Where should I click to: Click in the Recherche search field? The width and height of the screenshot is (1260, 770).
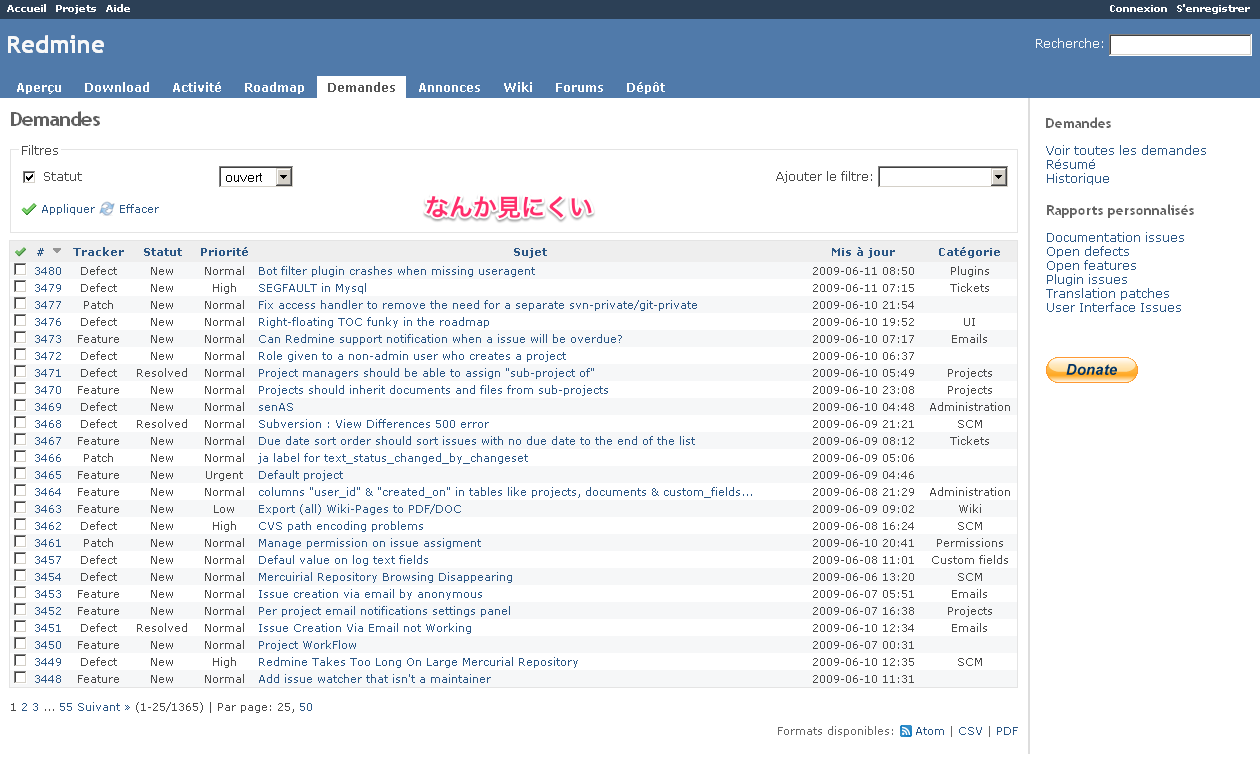point(1180,45)
